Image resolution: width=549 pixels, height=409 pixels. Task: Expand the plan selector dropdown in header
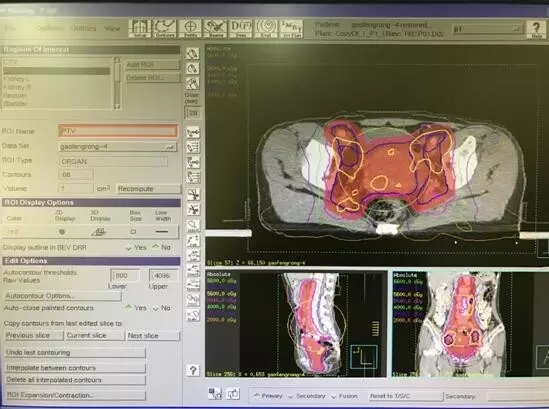(487, 29)
